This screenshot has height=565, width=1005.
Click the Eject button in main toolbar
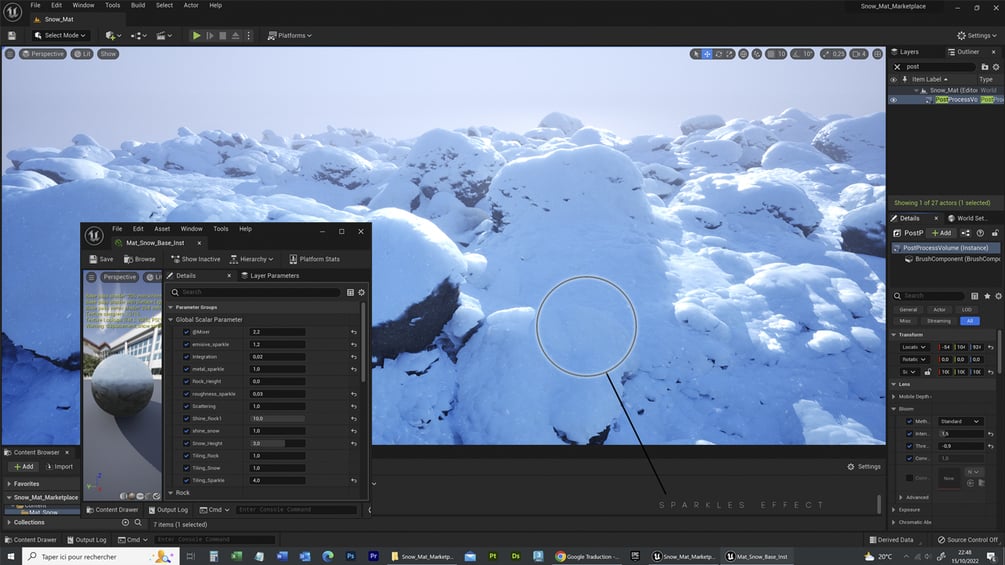(x=235, y=36)
